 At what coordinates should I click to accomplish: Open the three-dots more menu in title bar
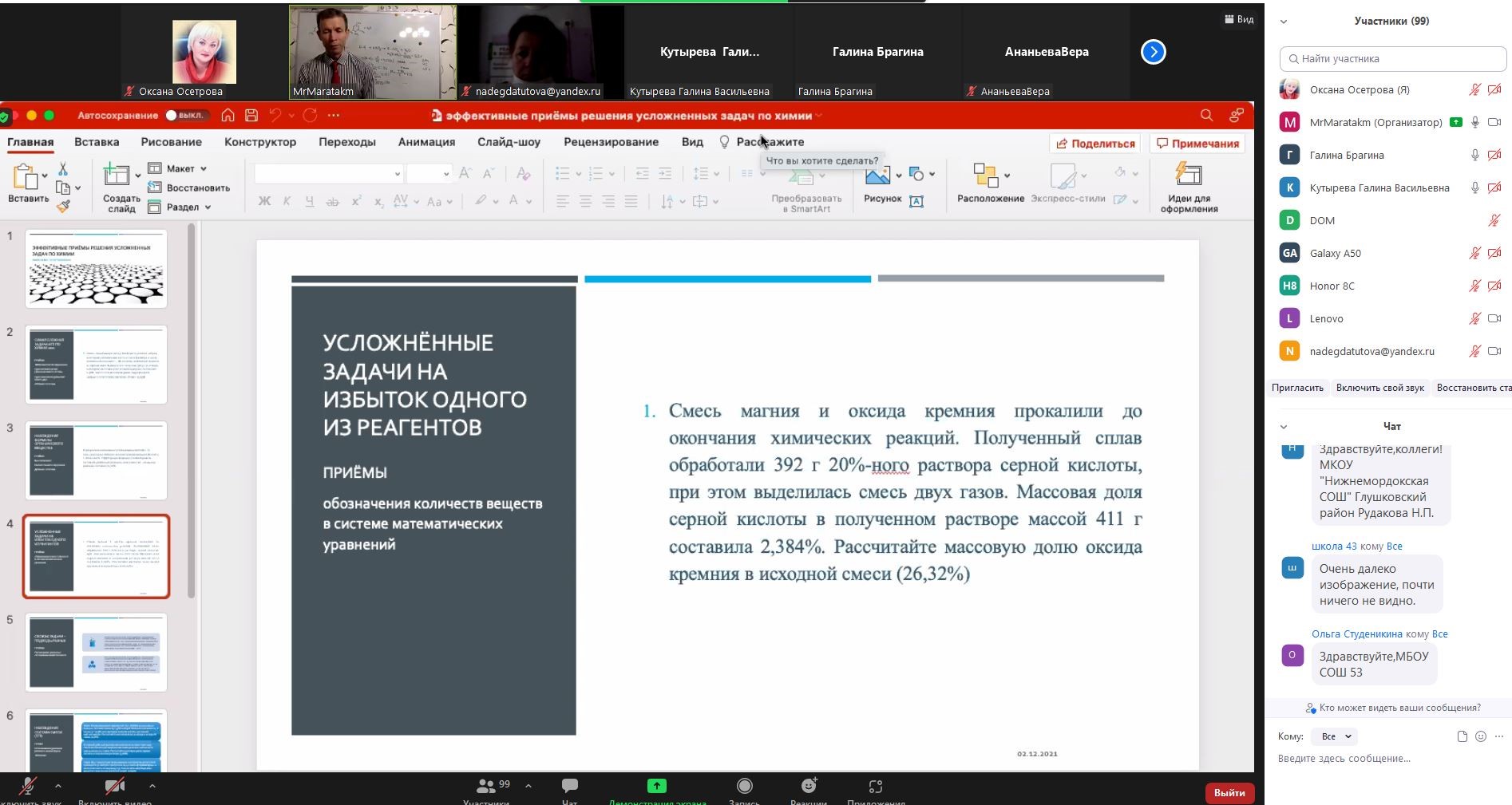pos(334,116)
